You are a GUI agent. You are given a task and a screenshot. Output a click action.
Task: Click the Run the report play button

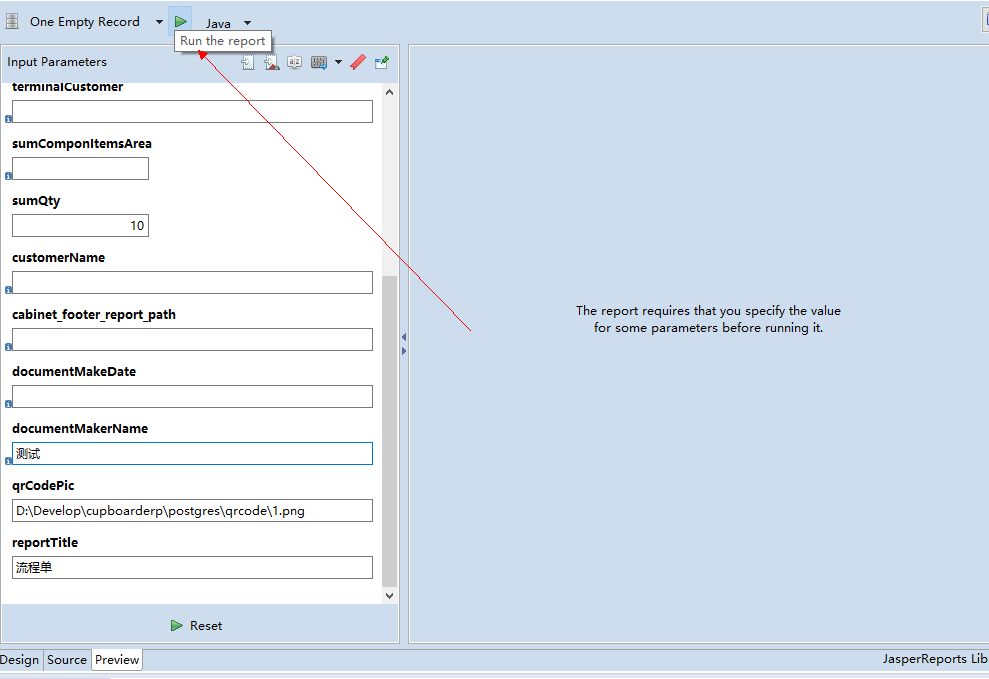[x=180, y=21]
